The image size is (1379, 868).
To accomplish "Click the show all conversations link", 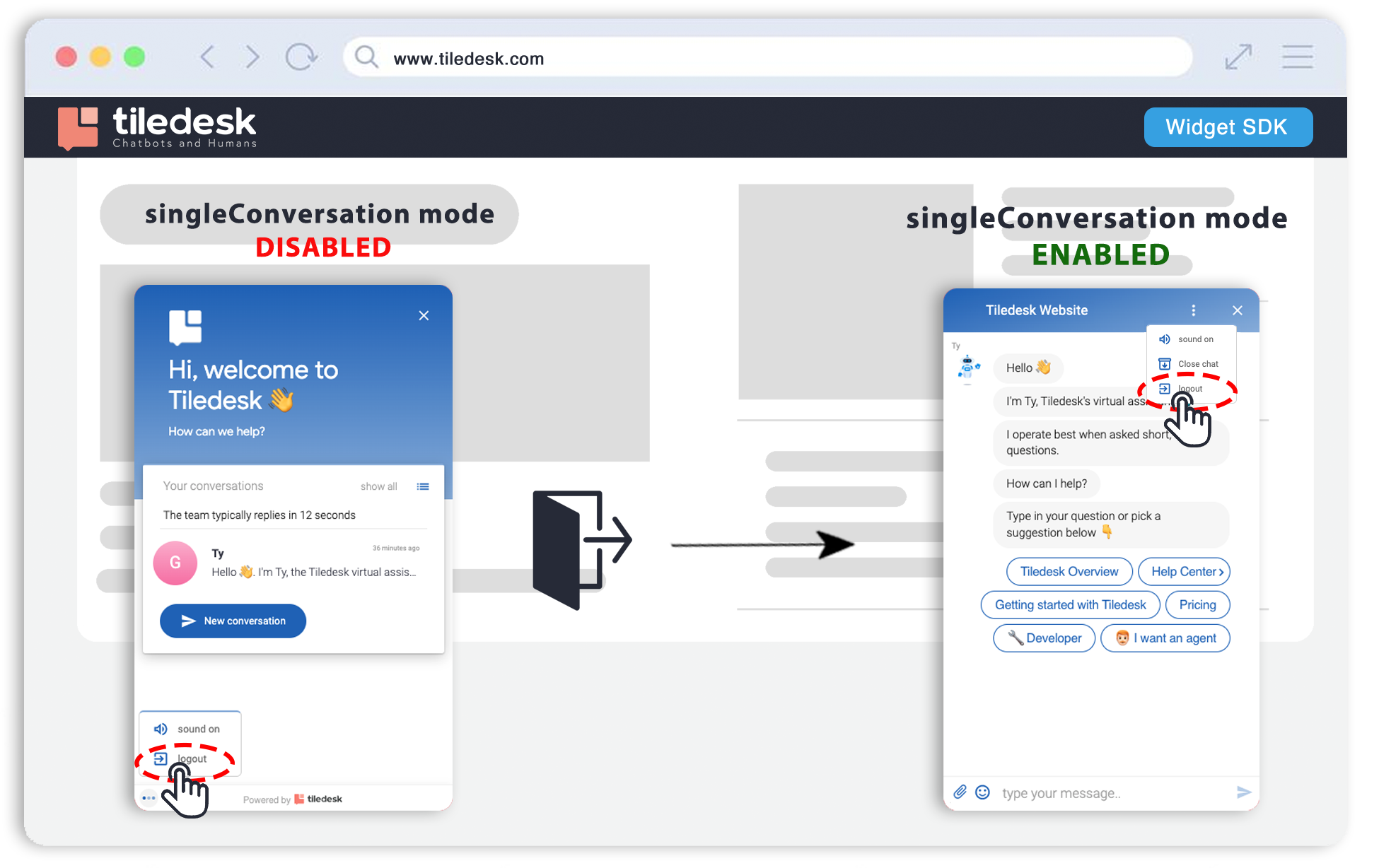I will click(x=378, y=486).
